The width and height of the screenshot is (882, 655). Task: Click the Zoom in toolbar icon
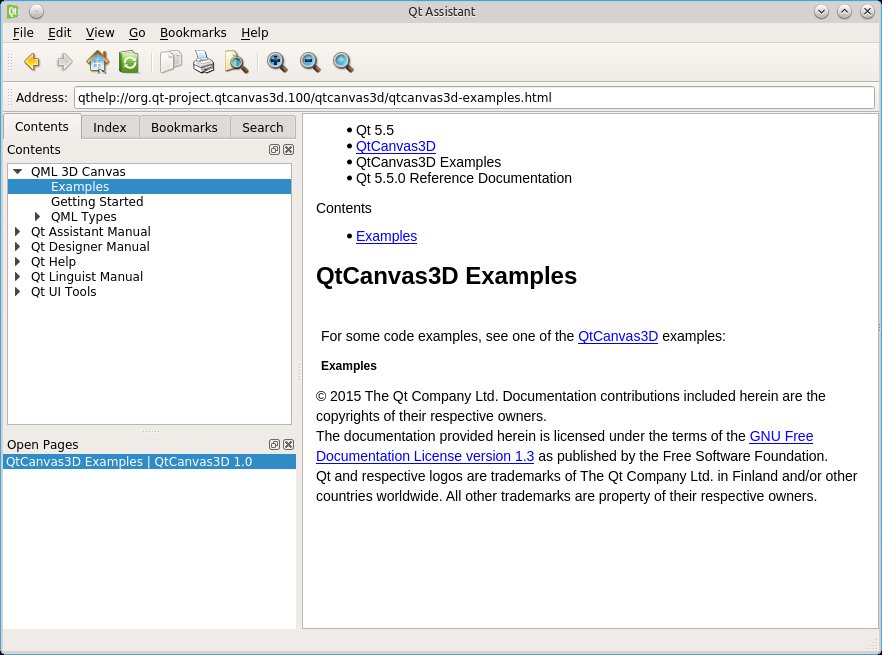coord(277,63)
